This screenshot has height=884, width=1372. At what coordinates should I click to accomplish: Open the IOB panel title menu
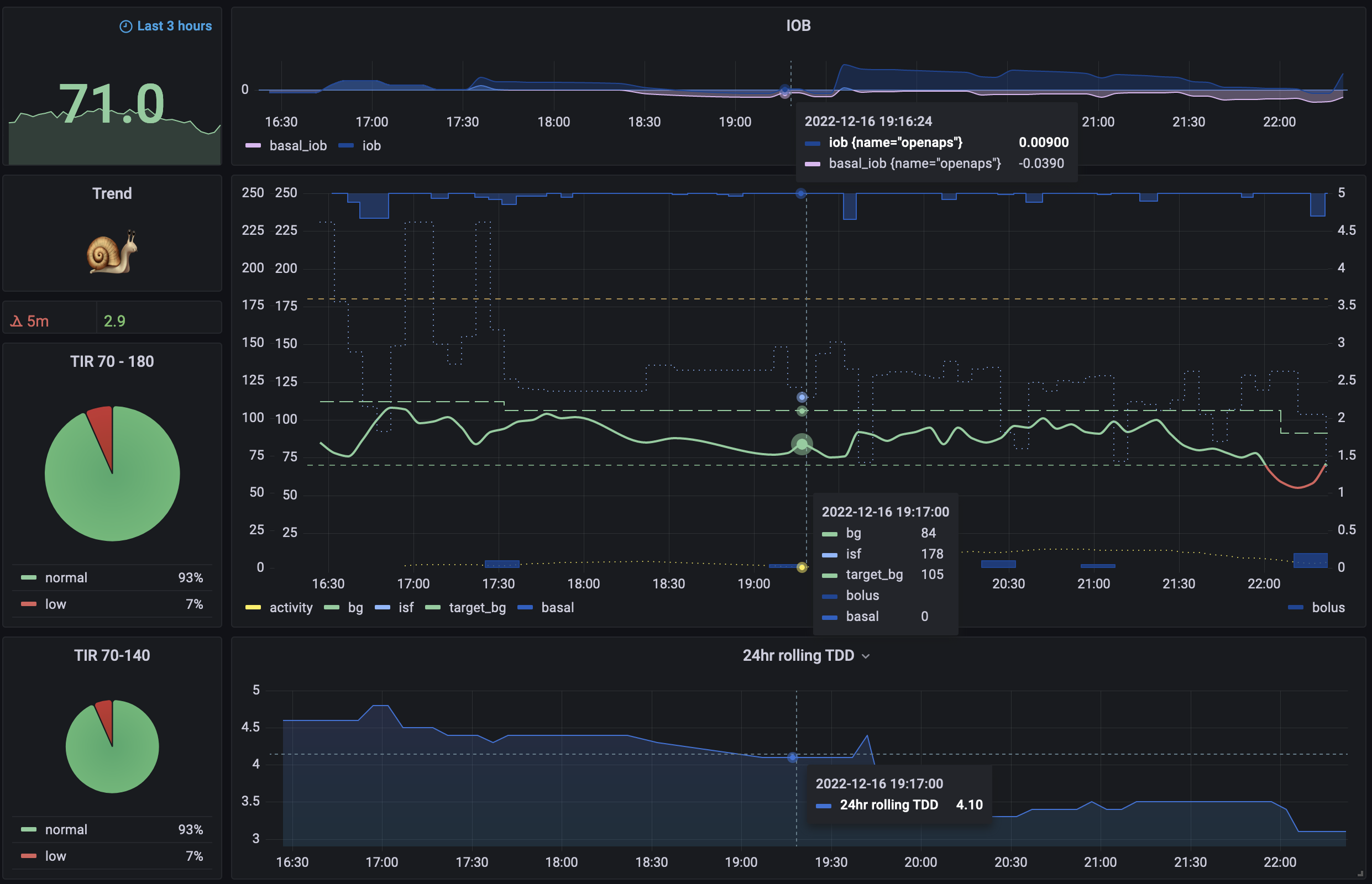pos(798,26)
